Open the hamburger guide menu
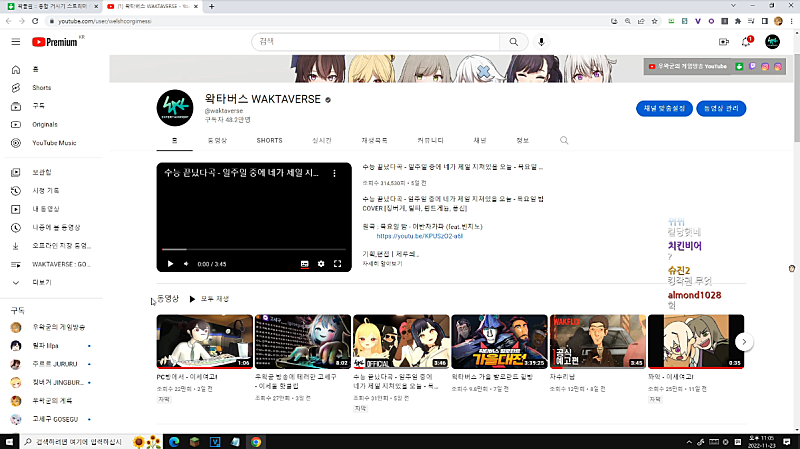 [x=15, y=41]
